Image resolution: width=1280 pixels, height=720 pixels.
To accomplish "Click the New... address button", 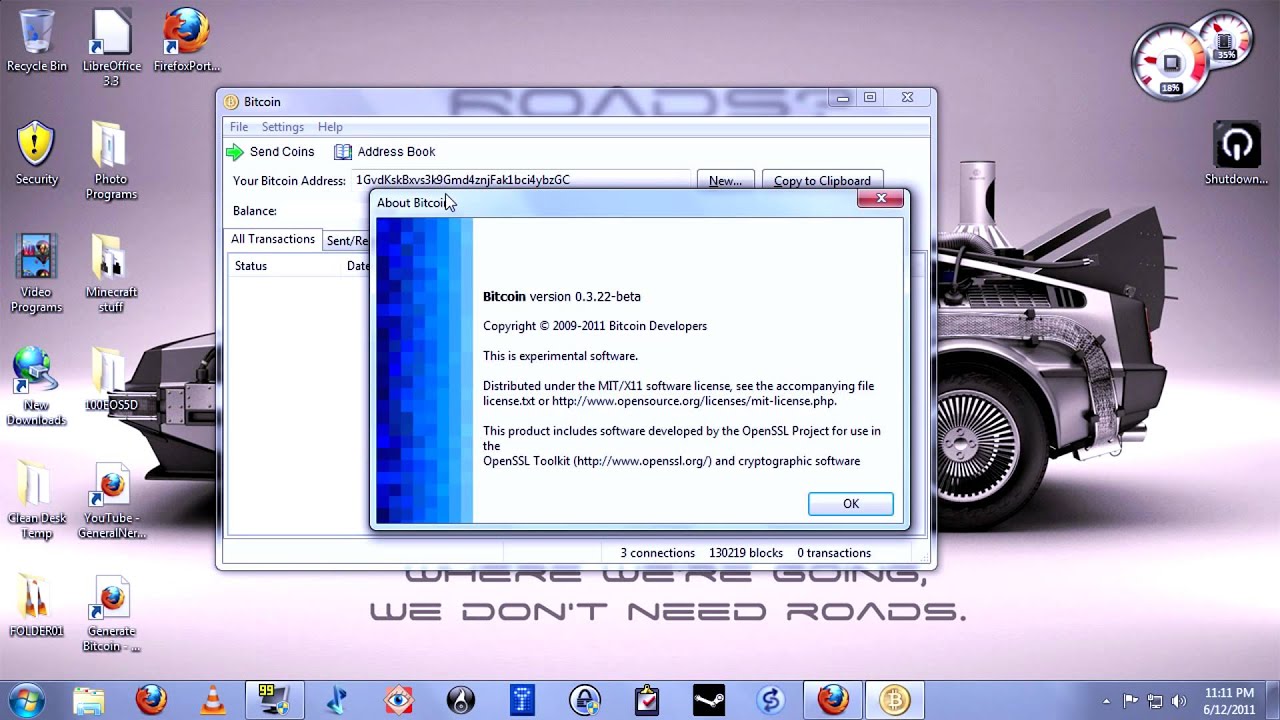I will click(725, 181).
